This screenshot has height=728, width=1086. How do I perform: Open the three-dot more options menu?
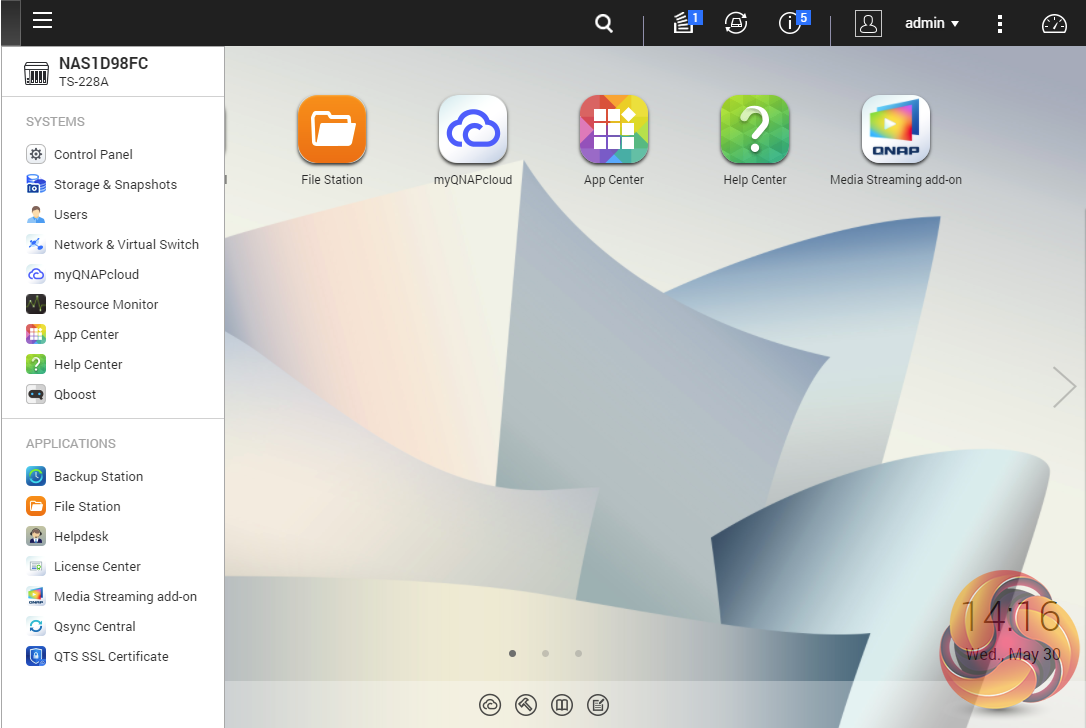tap(999, 24)
